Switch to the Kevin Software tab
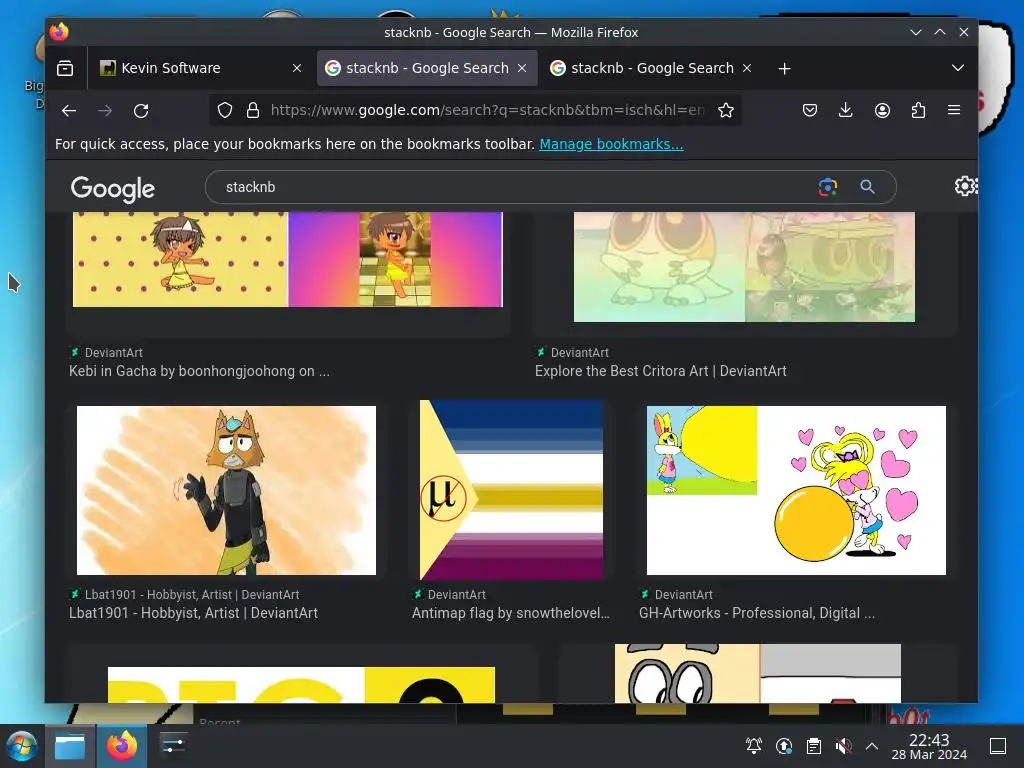Image resolution: width=1024 pixels, height=768 pixels. (x=199, y=68)
